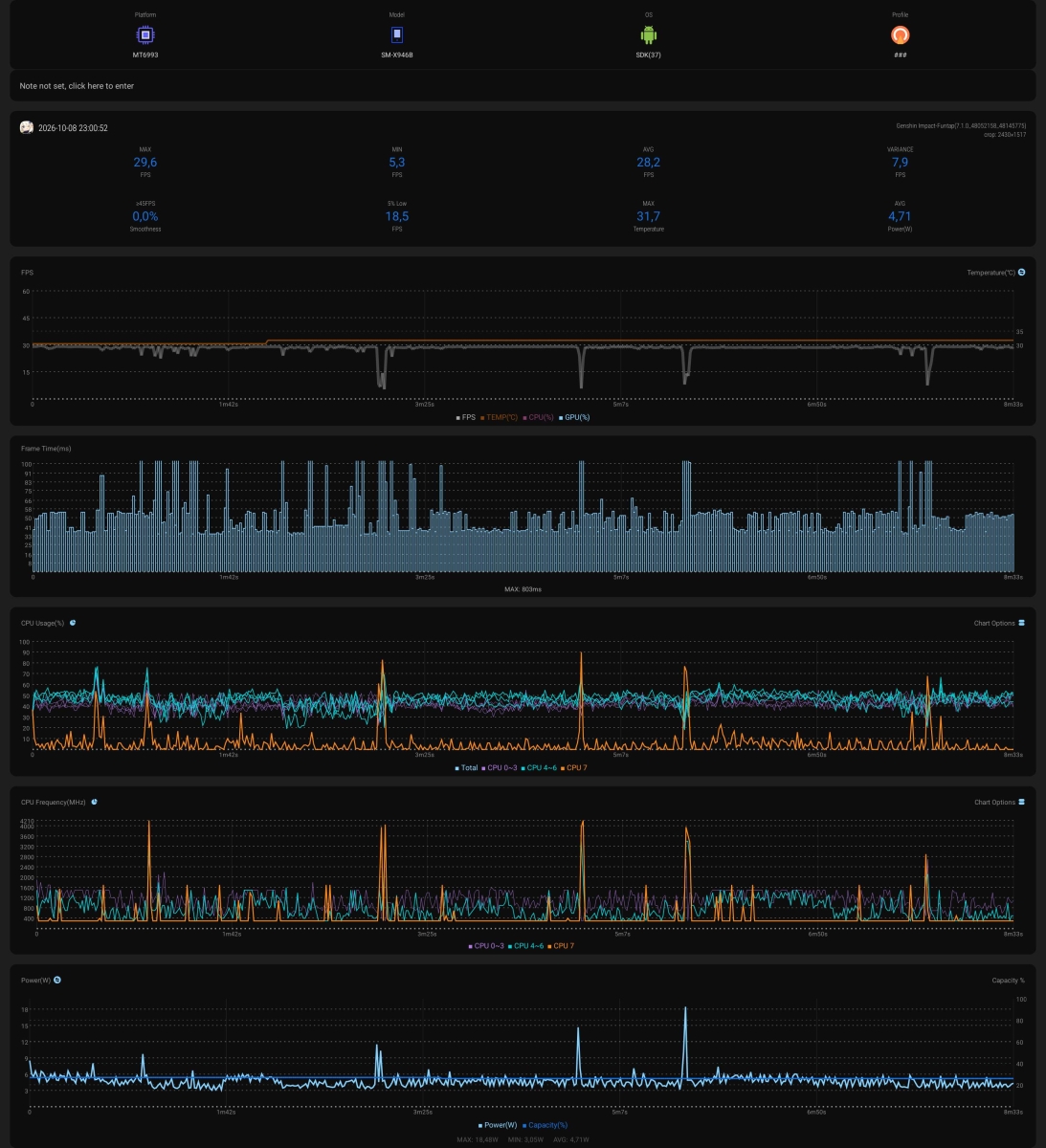This screenshot has height=1148, width=1046.
Task: Toggle CPU 7 series in CPU Frequency legend
Action: [x=562, y=946]
